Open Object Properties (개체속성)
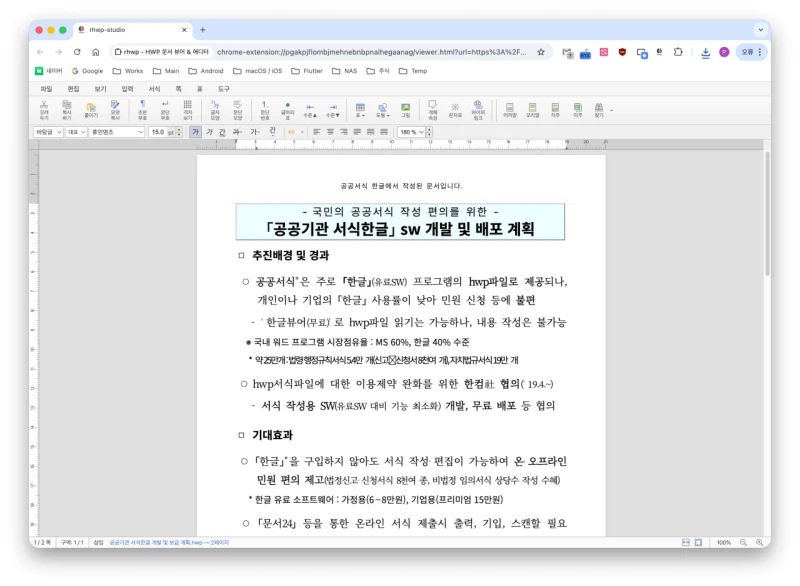The height and width of the screenshot is (586, 800). (x=433, y=110)
